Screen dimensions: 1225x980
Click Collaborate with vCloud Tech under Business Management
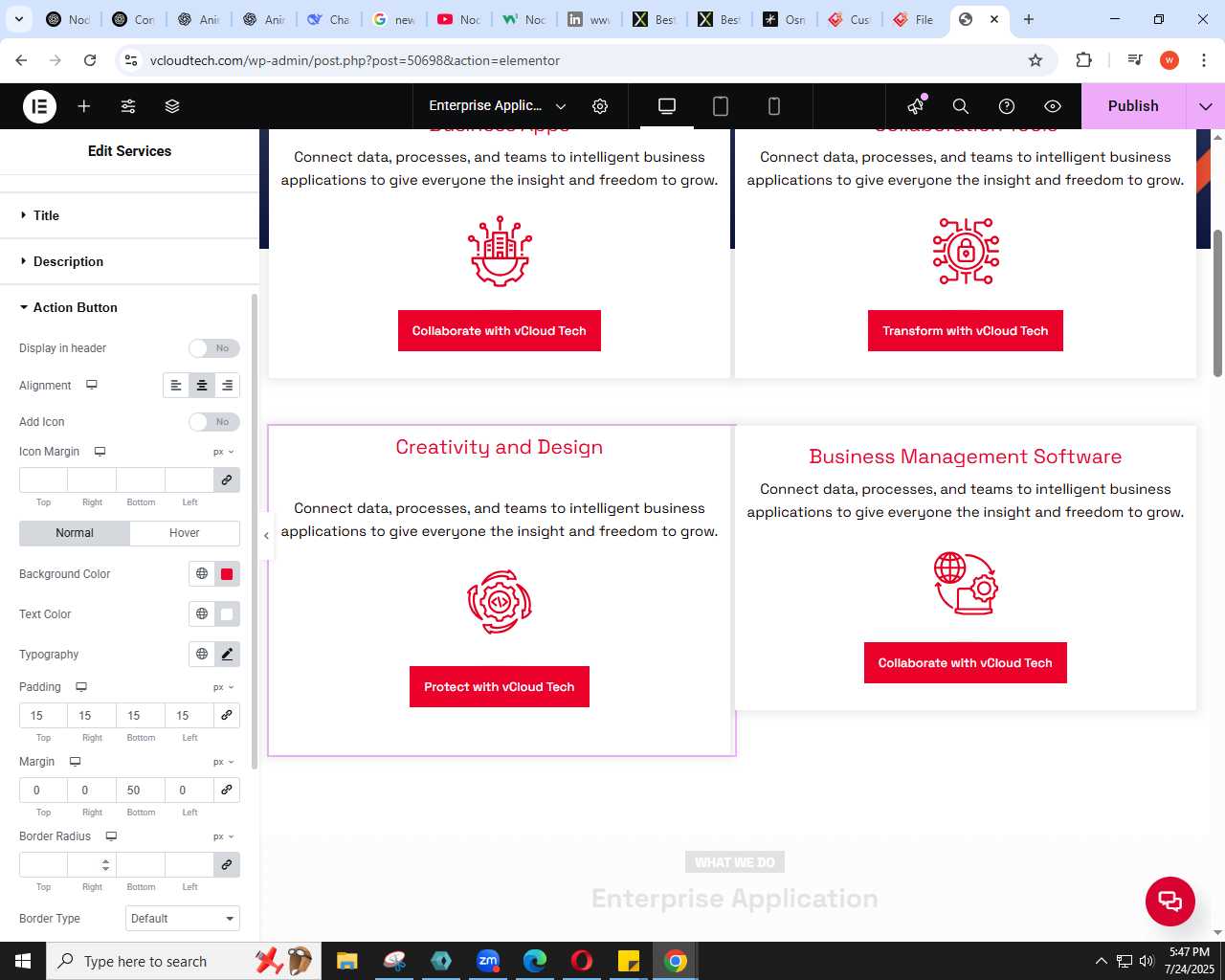click(966, 663)
